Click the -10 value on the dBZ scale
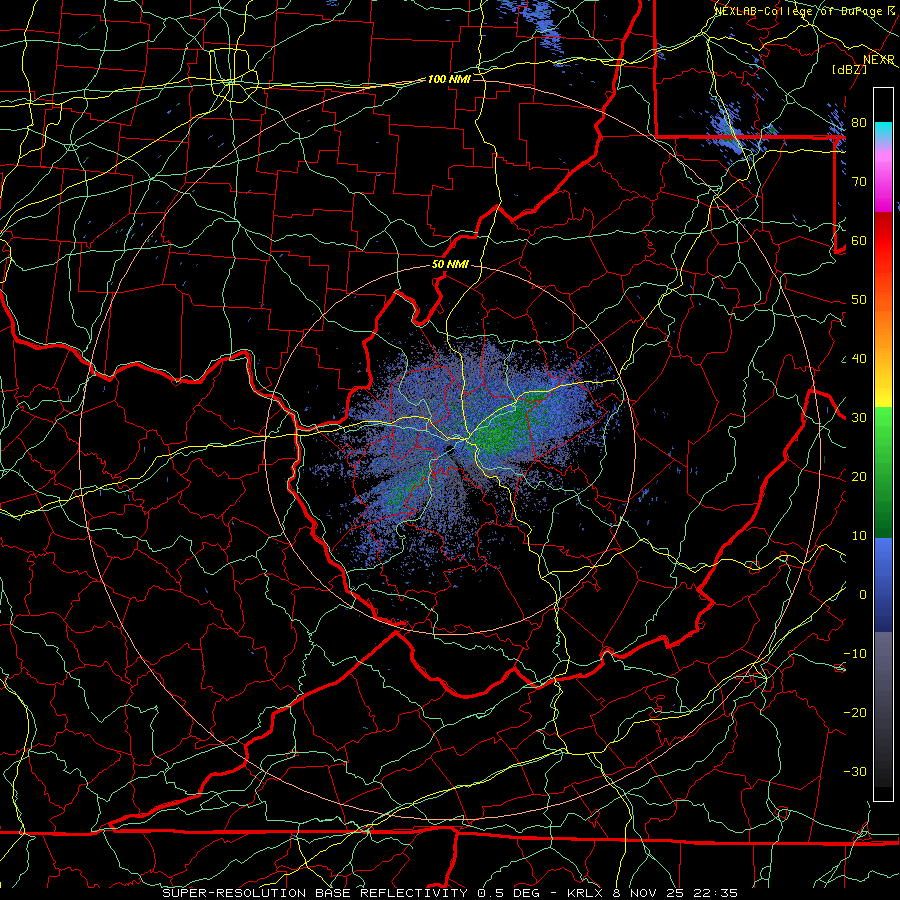900x900 pixels. pyautogui.click(x=855, y=654)
